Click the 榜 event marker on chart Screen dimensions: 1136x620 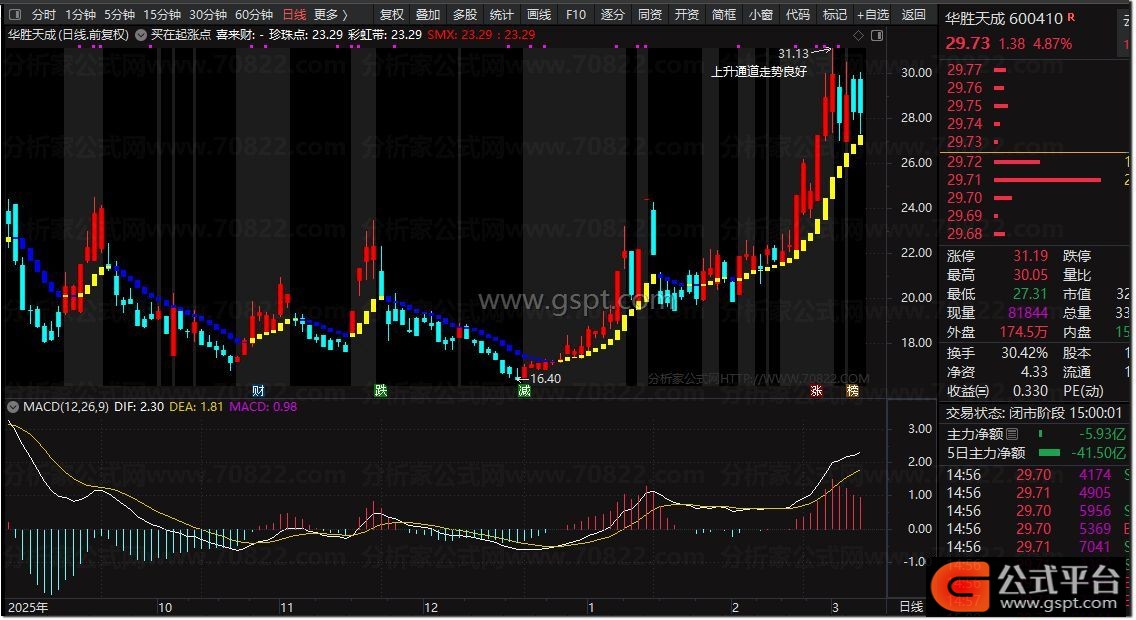tap(852, 390)
